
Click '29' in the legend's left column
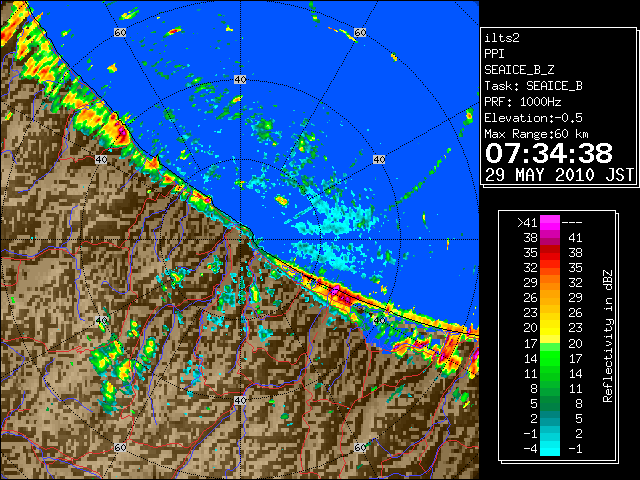coord(530,283)
